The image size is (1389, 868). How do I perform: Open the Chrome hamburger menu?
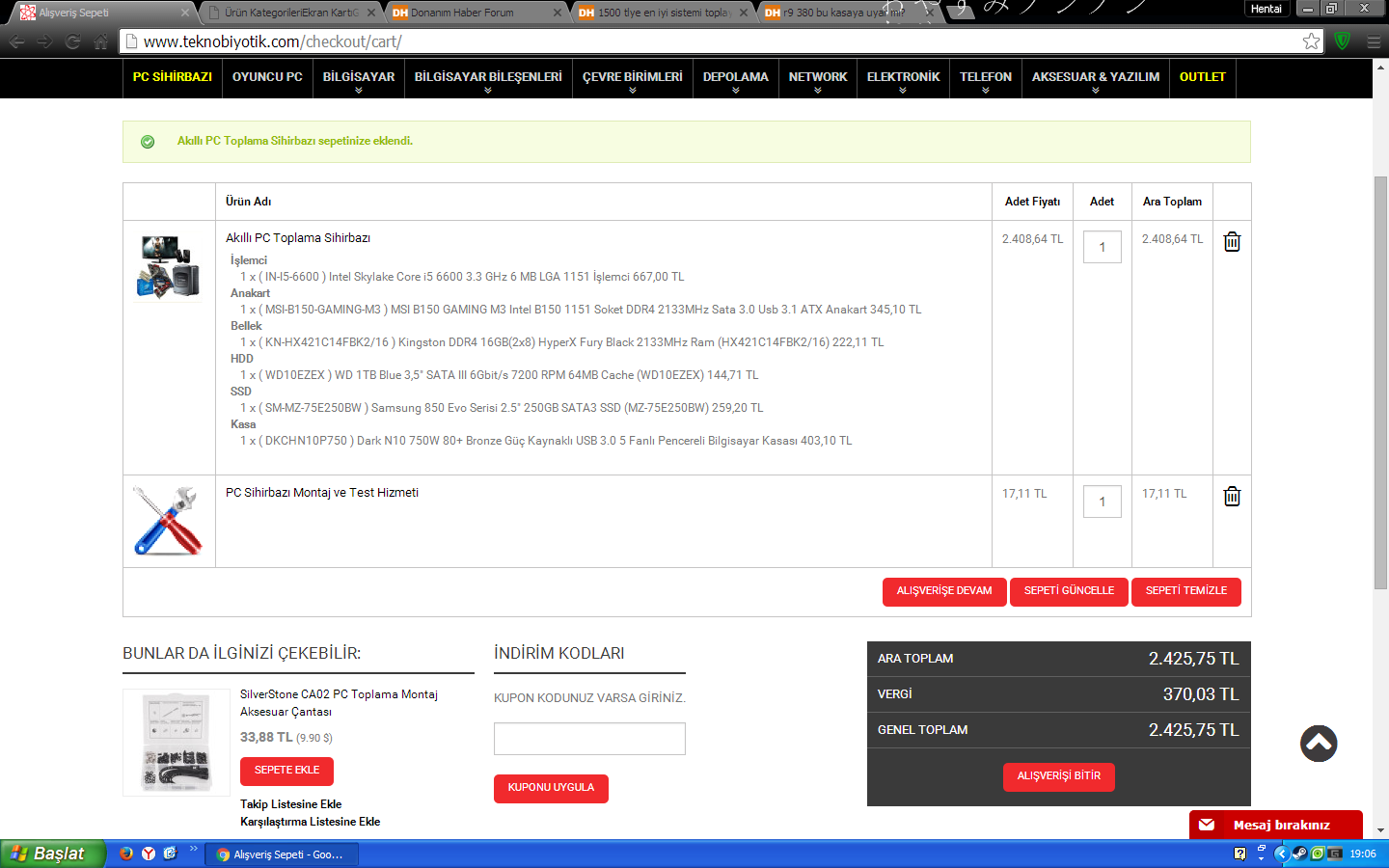click(1374, 41)
